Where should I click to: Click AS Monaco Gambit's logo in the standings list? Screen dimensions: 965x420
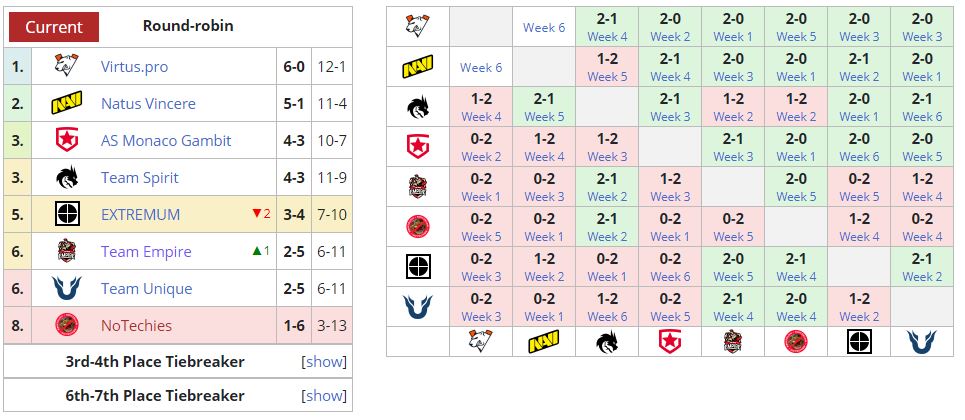[66, 141]
